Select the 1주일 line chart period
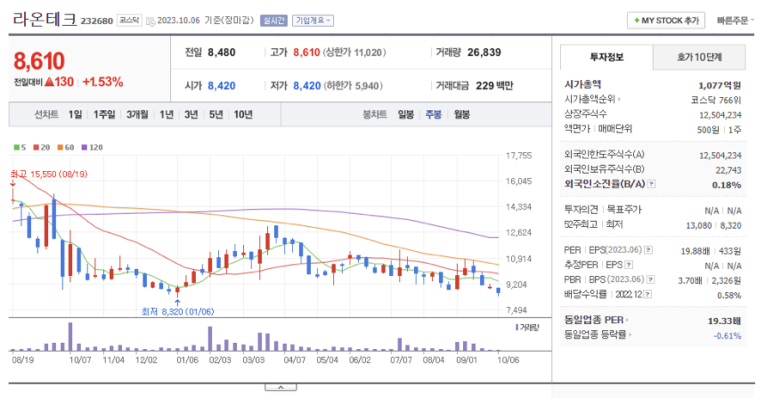Screen dimensions: 773x398 pos(104,114)
